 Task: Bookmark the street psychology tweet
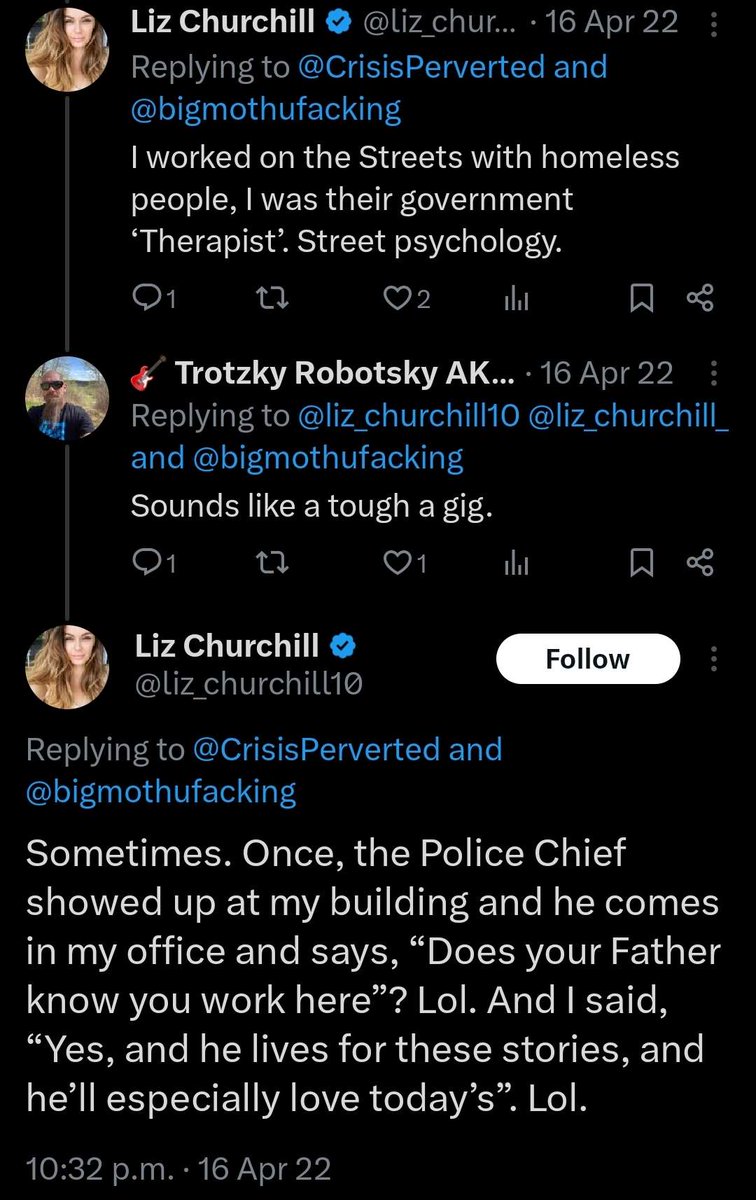pos(641,299)
